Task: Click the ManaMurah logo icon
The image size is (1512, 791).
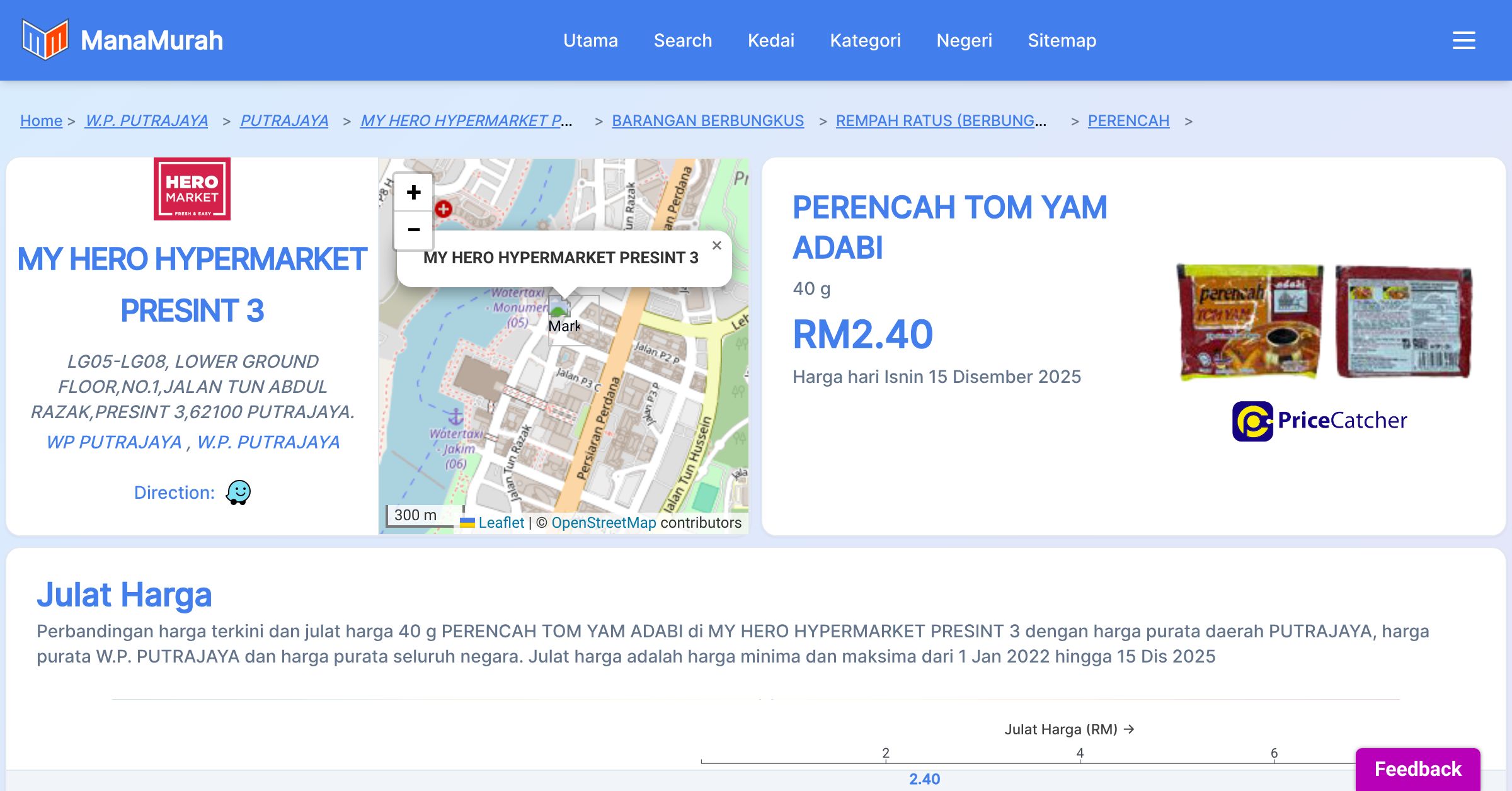Action: pyautogui.click(x=44, y=40)
